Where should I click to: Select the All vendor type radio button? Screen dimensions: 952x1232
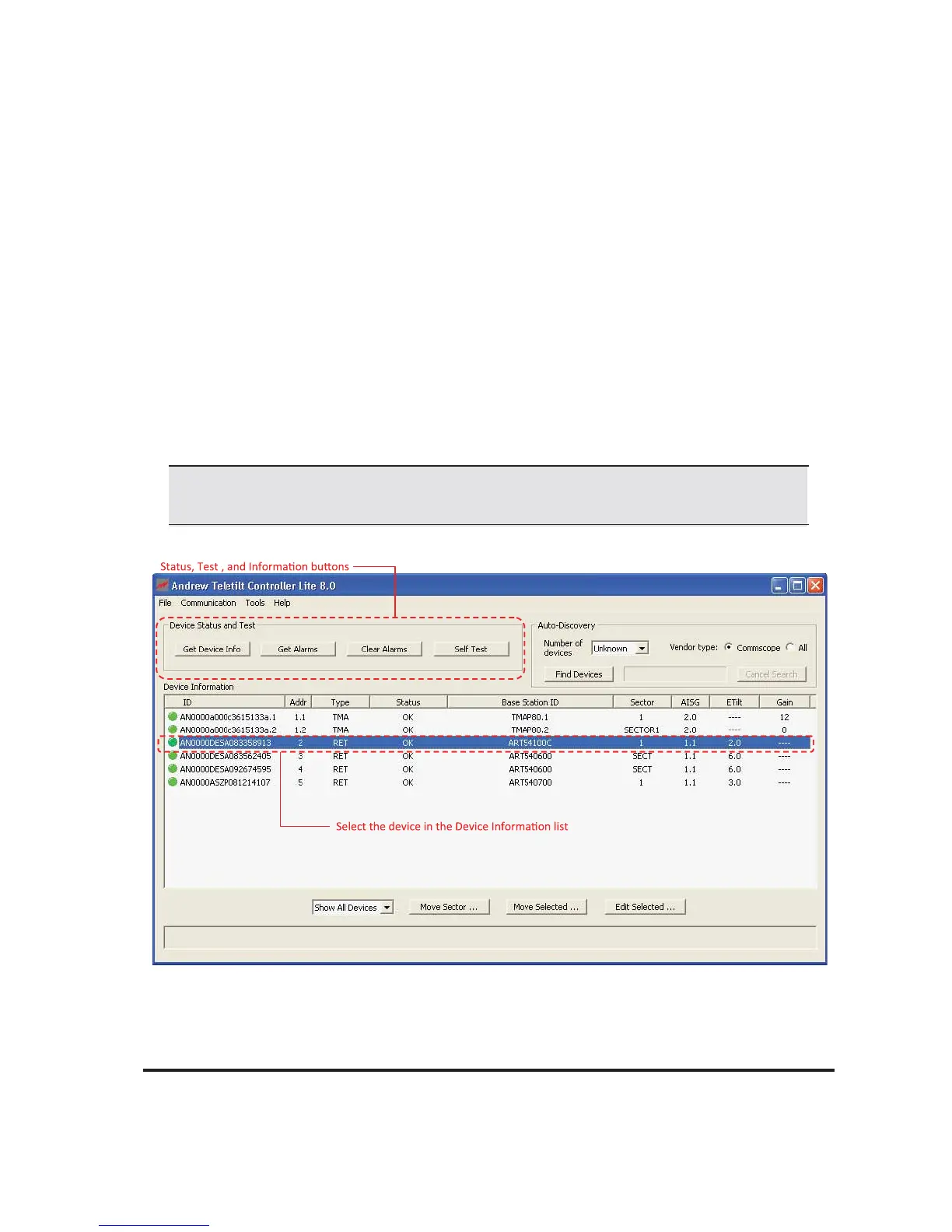[x=790, y=647]
